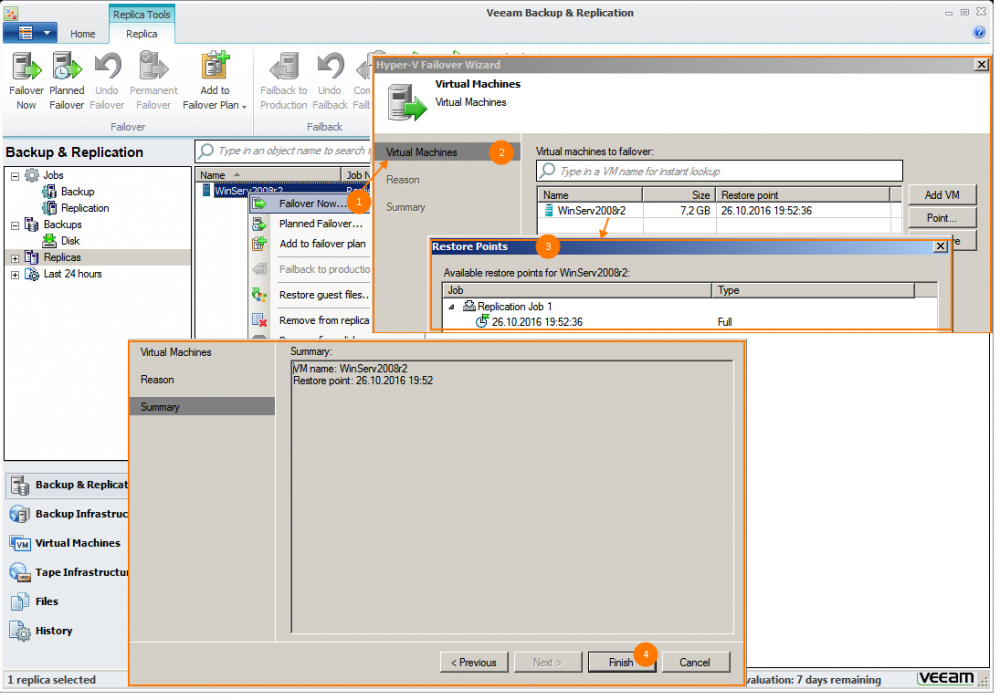Click the Failback to Production ribbon icon

pos(284,67)
